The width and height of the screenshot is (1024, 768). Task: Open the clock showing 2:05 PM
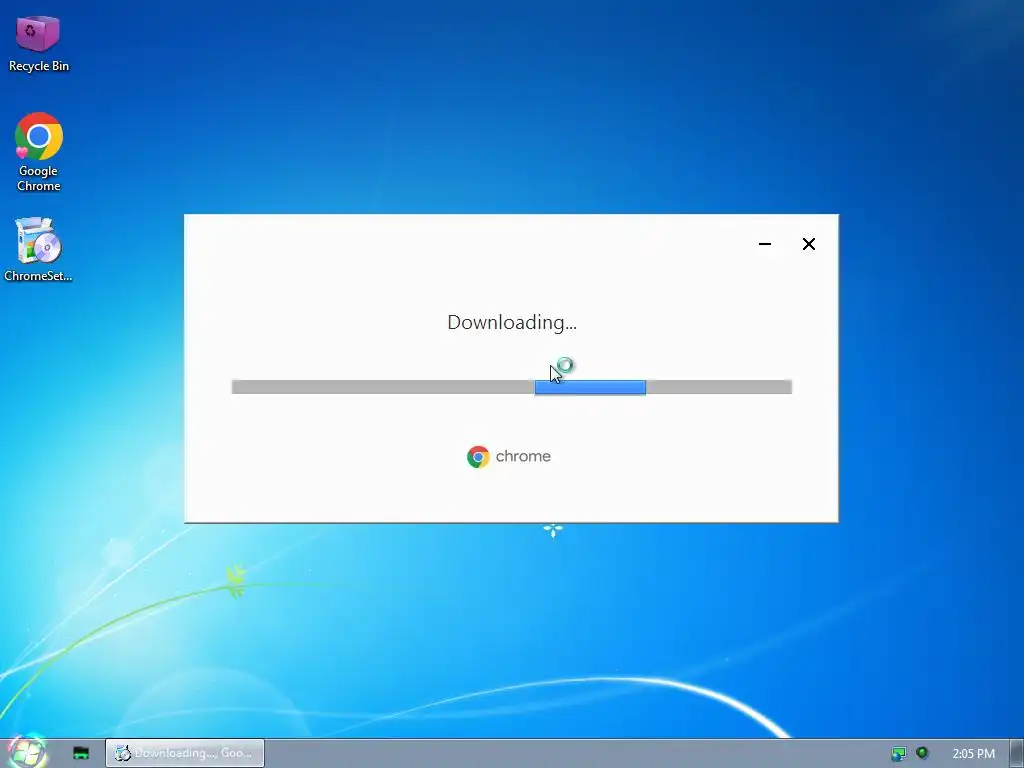pos(973,754)
